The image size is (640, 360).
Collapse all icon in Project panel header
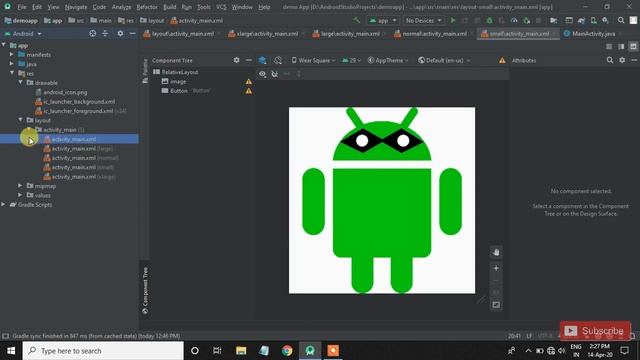tap(105, 33)
